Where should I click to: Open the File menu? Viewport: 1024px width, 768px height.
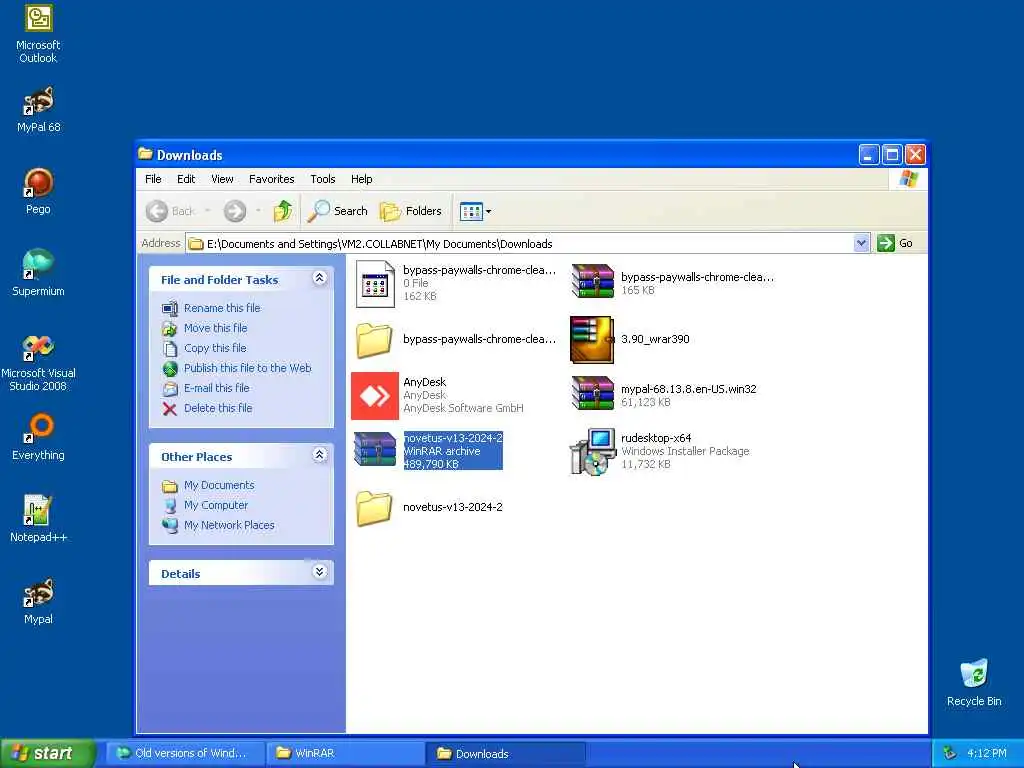tap(153, 179)
